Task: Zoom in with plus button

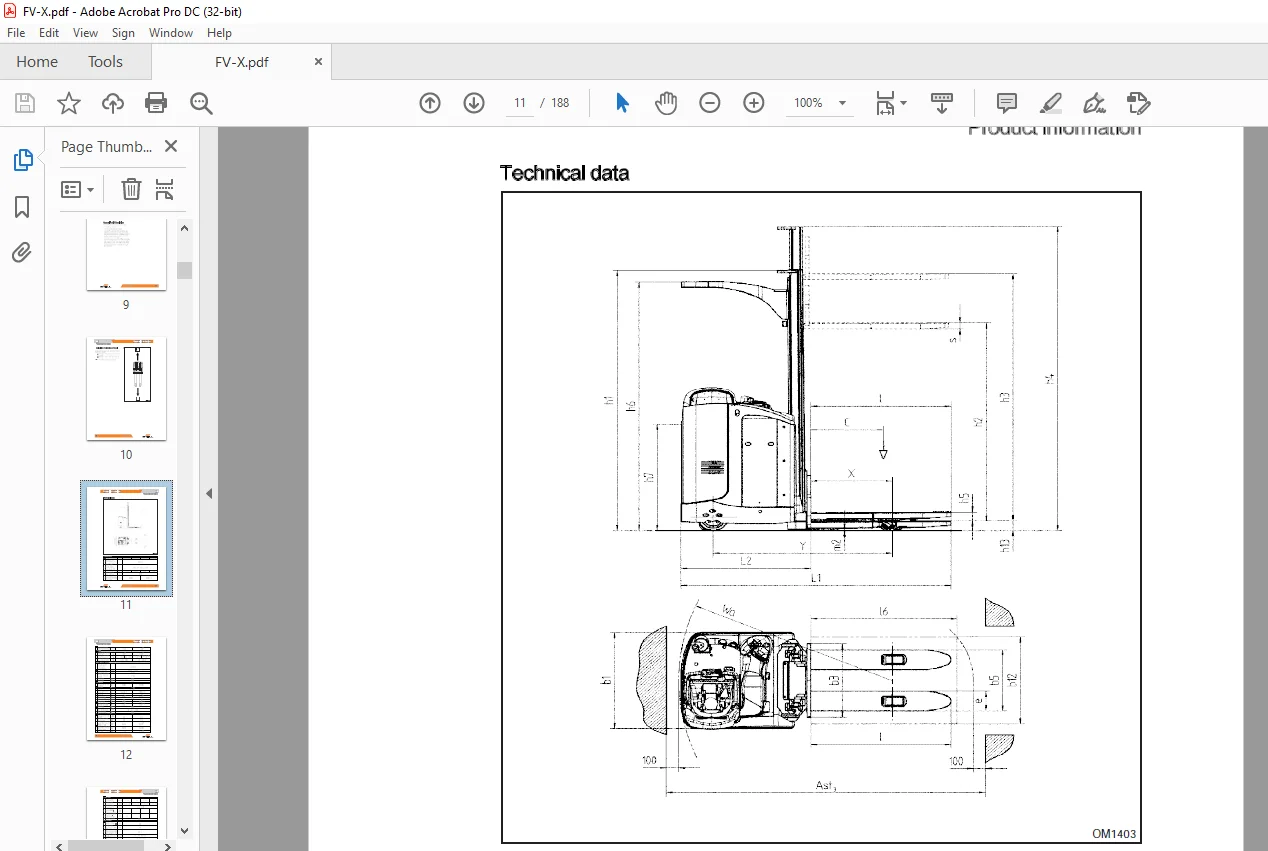Action: [754, 103]
